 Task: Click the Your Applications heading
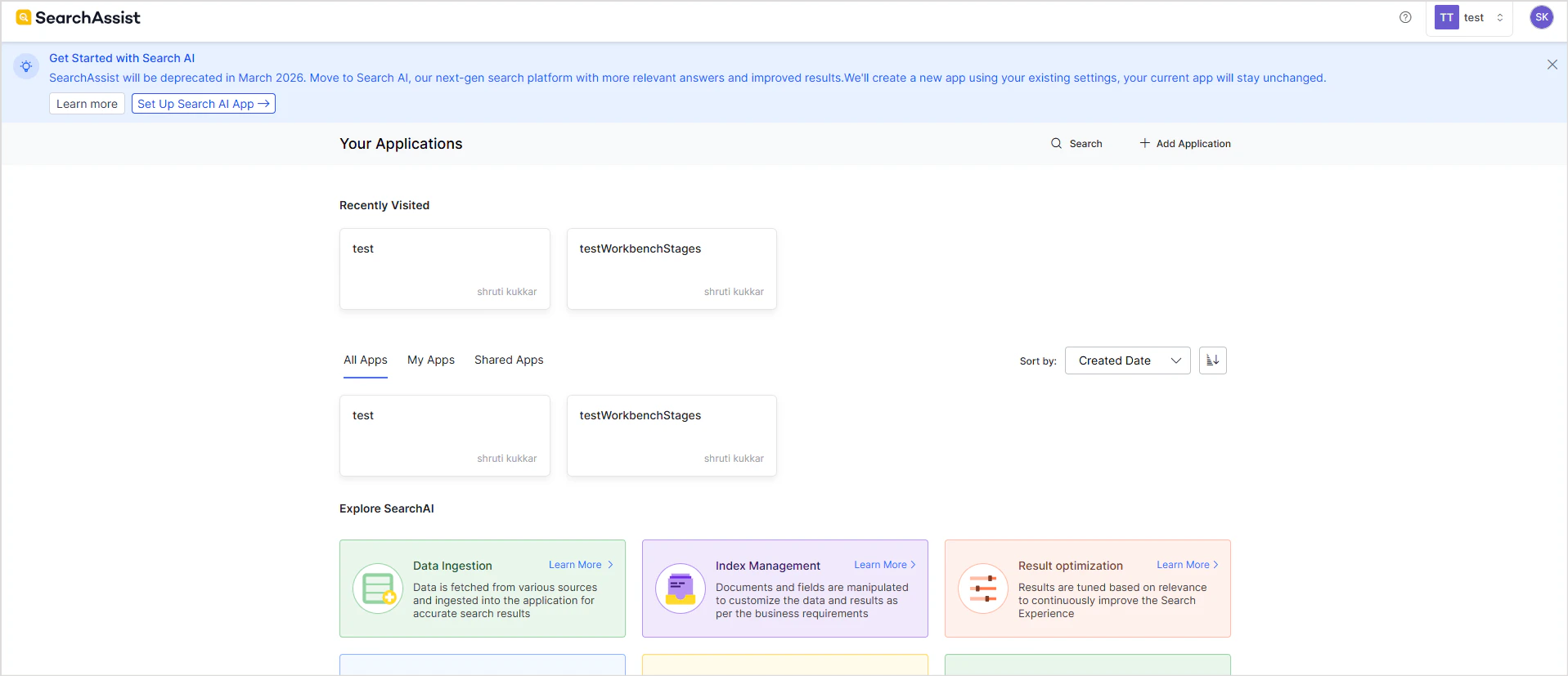pos(401,144)
